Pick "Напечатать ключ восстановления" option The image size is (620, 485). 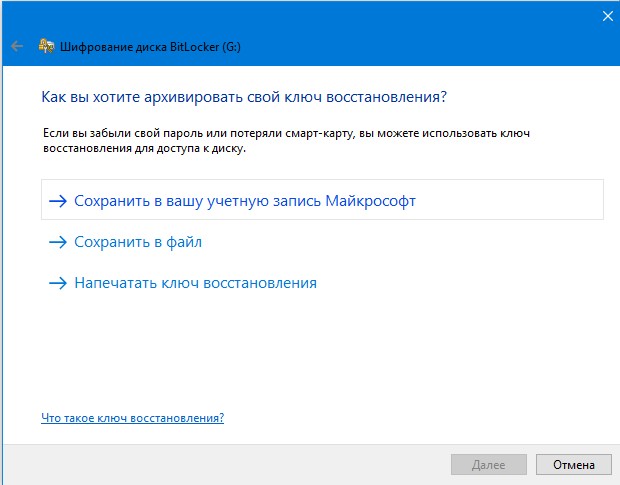click(195, 283)
